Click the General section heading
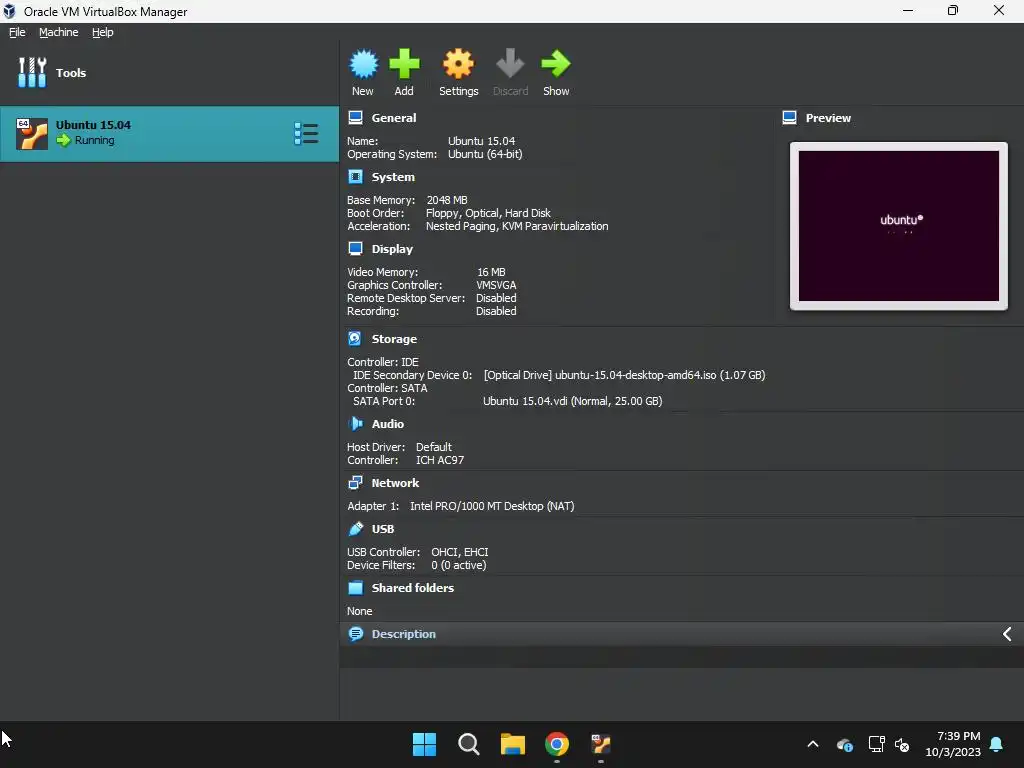Image resolution: width=1024 pixels, height=768 pixels. point(394,118)
